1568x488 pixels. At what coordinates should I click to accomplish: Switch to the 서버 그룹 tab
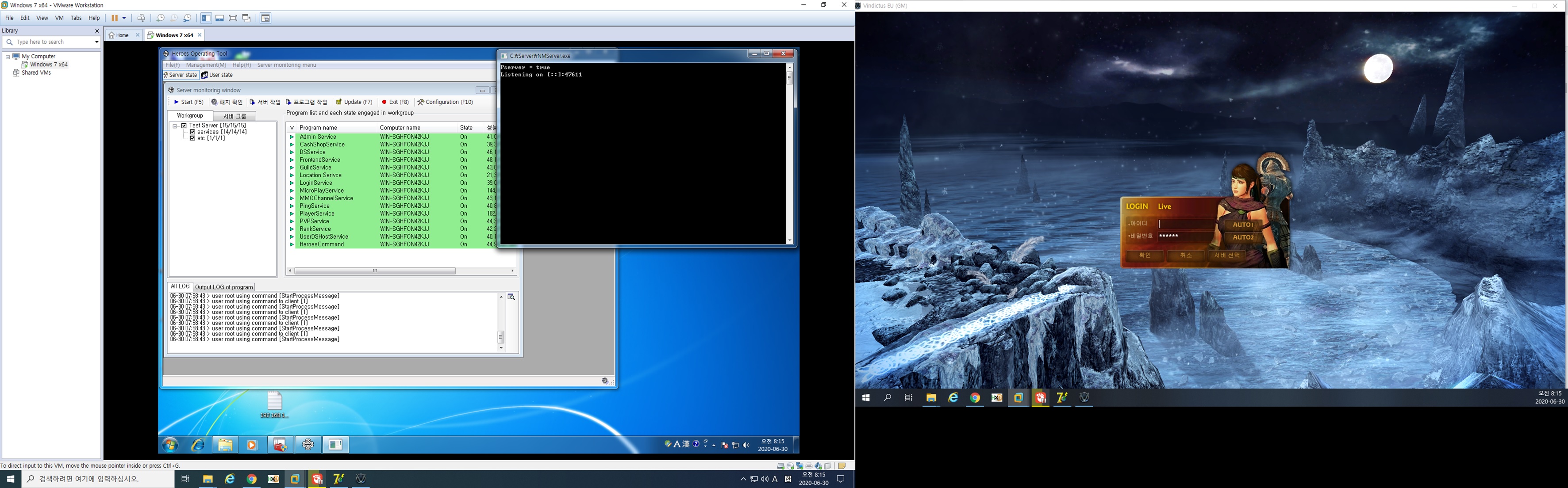pos(234,116)
